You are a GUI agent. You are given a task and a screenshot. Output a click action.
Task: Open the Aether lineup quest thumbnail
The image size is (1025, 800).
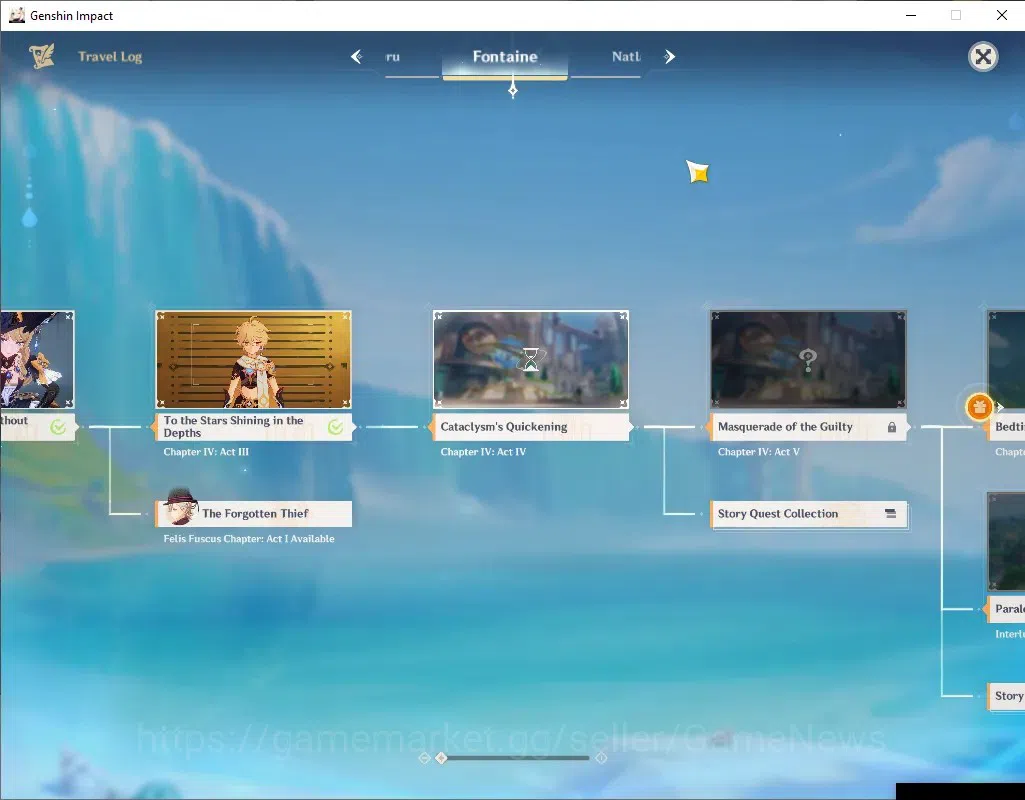254,359
